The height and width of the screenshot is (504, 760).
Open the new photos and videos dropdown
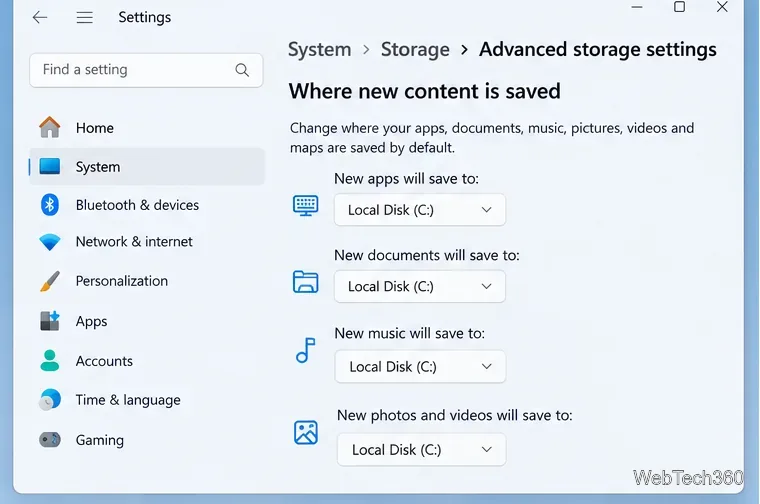(422, 450)
